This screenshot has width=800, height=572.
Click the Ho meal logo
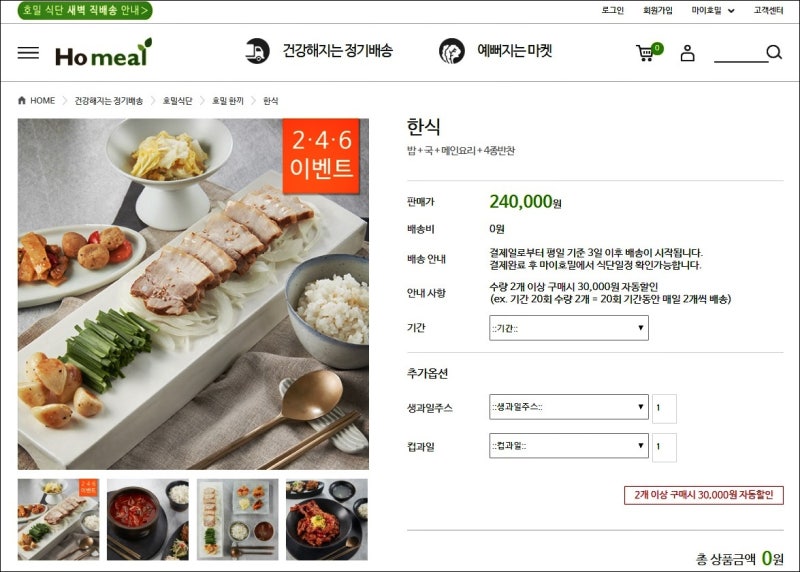pos(103,53)
